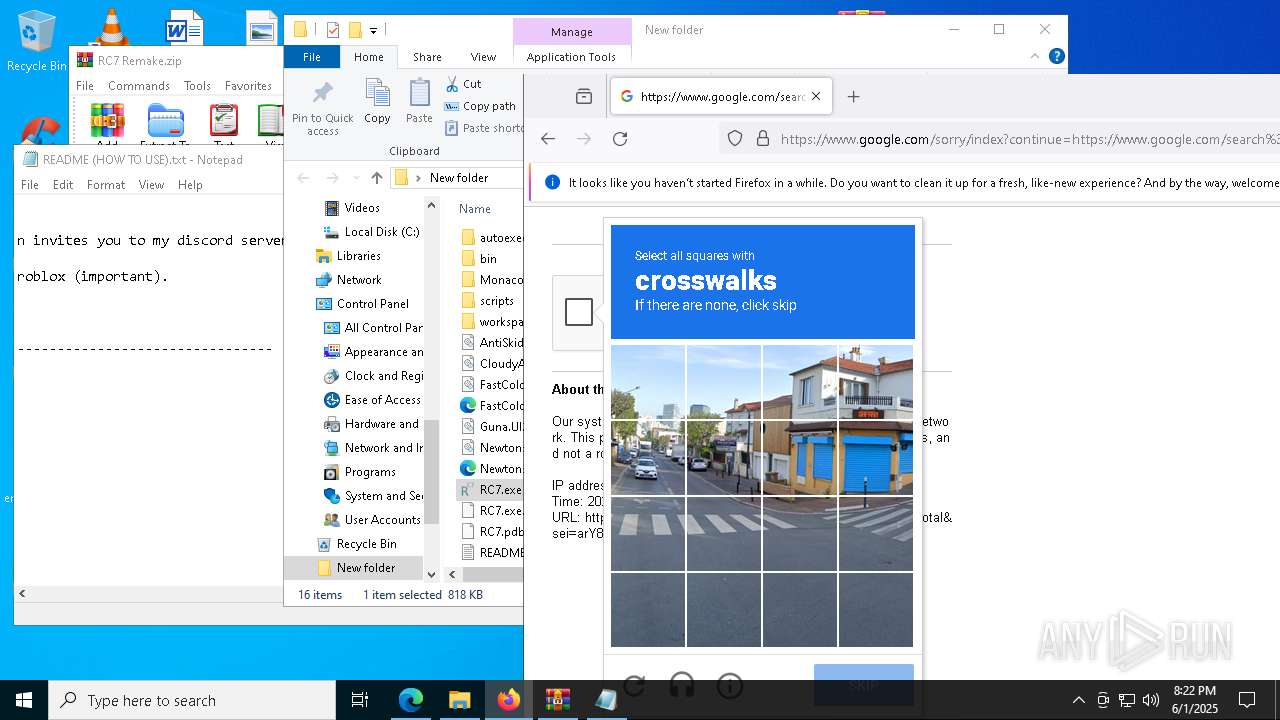This screenshot has height=720, width=1280.
Task: Close the Google search tab
Action: [x=816, y=97]
